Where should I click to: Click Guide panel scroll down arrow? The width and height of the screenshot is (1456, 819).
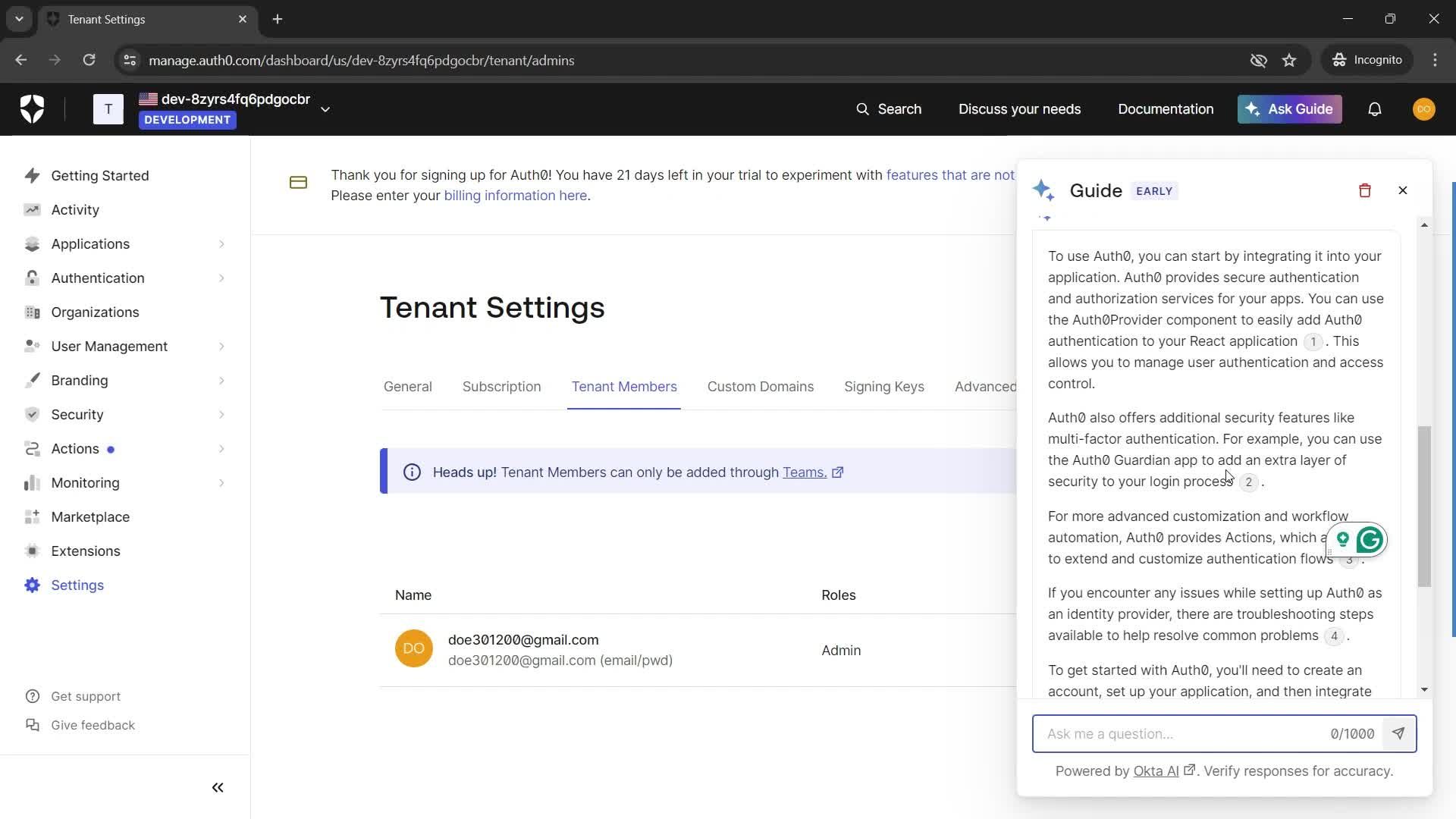point(1424,689)
